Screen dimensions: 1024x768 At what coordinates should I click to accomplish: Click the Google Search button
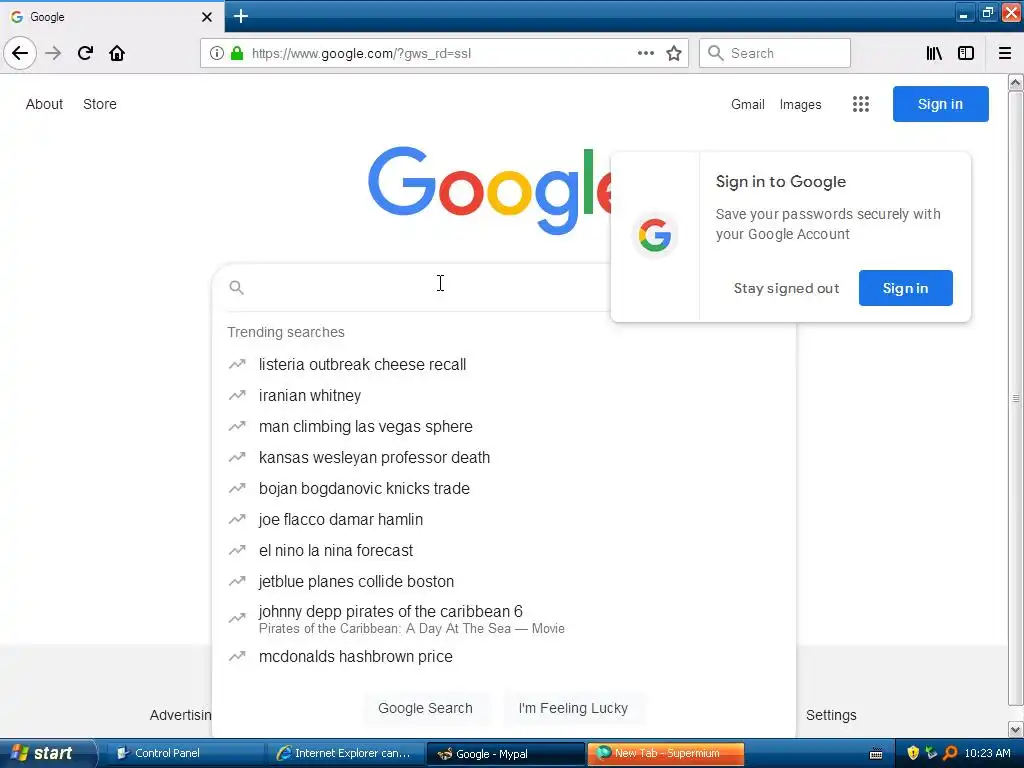[425, 708]
